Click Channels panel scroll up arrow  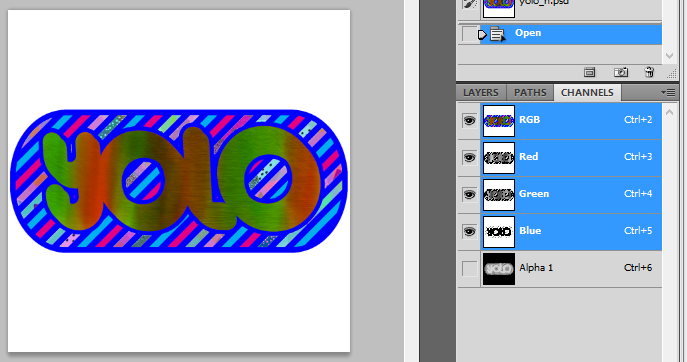click(669, 113)
